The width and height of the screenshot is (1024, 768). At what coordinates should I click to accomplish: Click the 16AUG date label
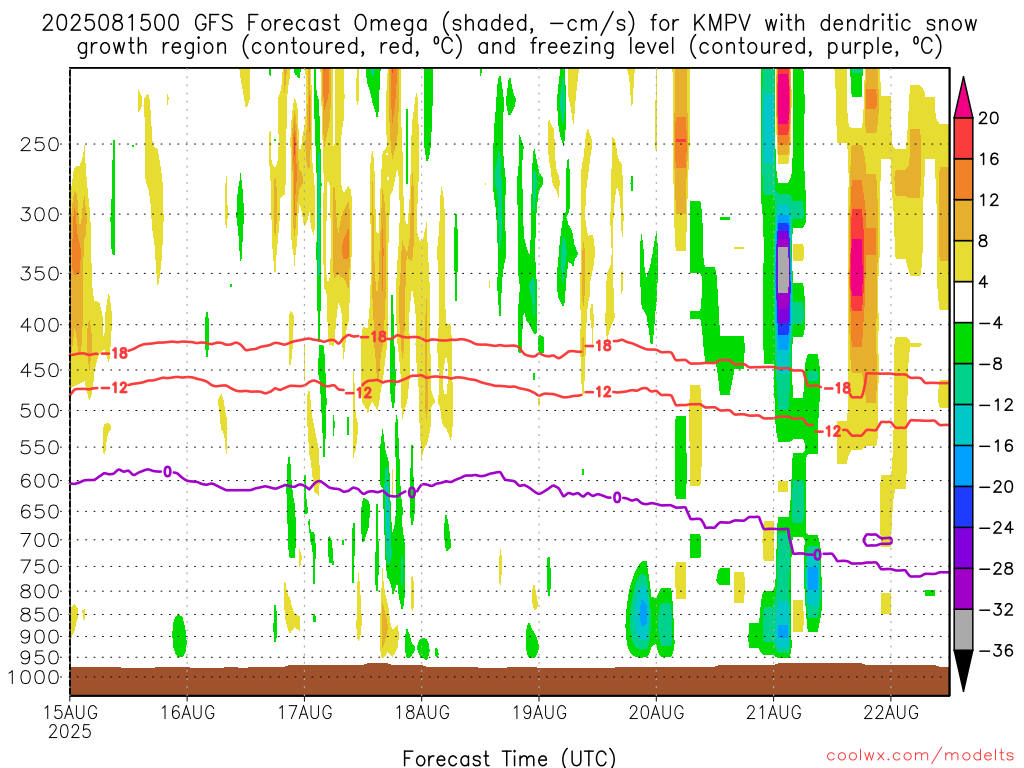tap(187, 712)
